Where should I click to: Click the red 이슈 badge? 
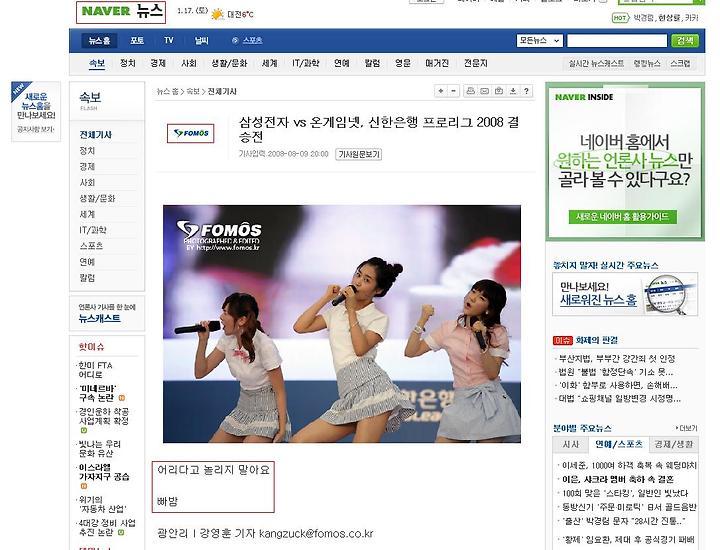(x=562, y=340)
